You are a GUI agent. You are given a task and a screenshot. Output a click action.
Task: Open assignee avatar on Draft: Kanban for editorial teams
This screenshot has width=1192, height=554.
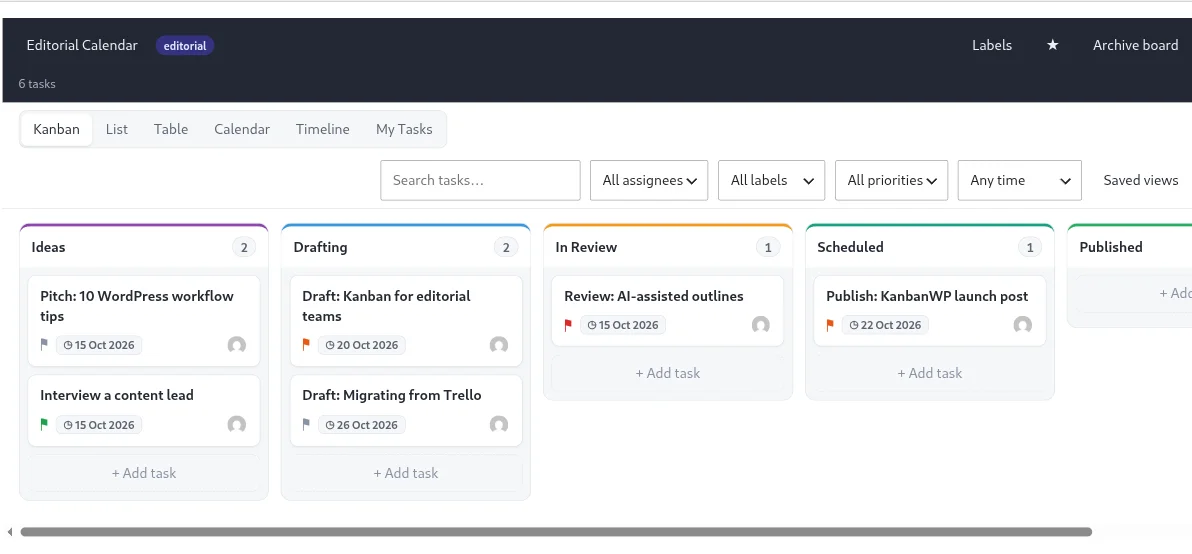499,345
